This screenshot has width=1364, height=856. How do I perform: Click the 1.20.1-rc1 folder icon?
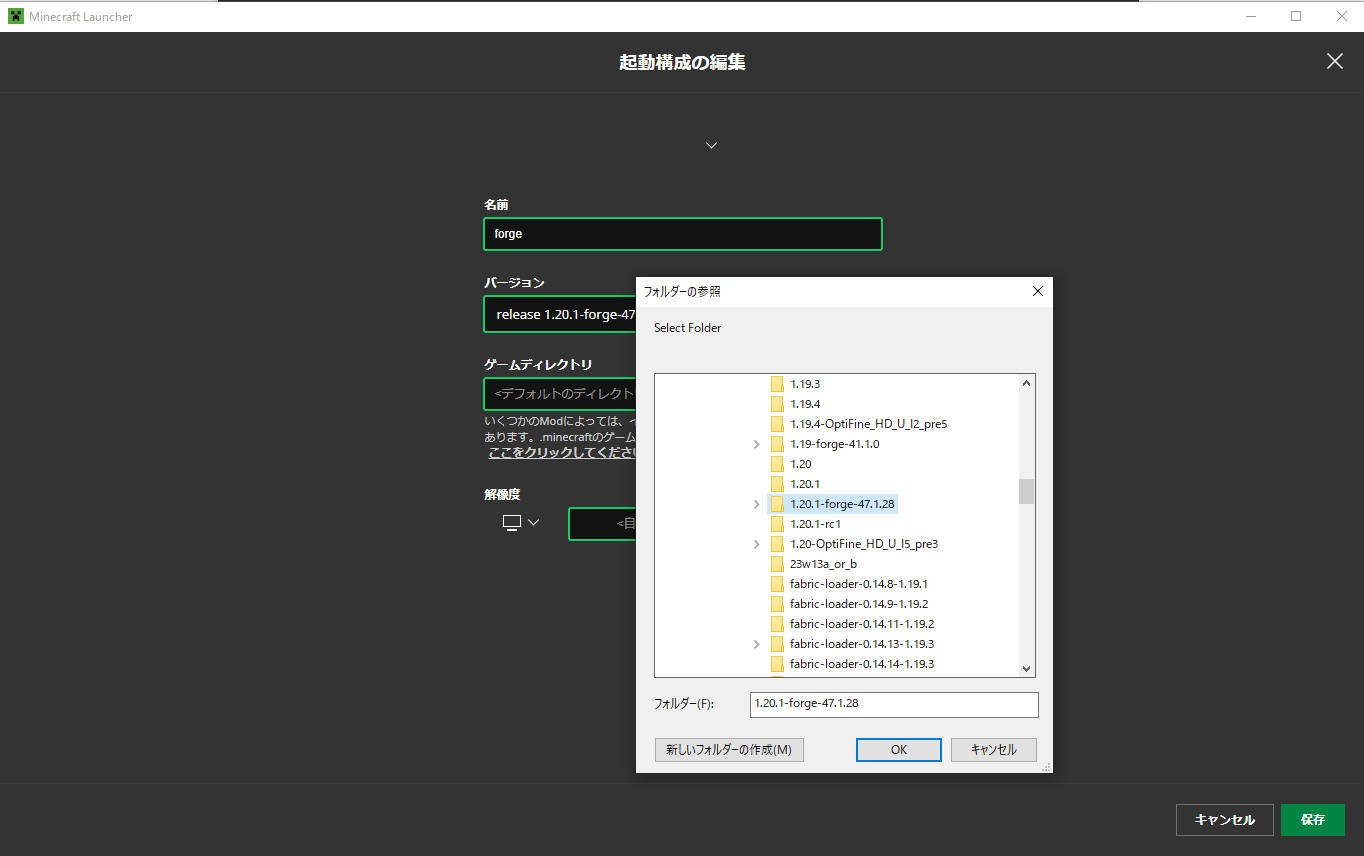pos(779,523)
